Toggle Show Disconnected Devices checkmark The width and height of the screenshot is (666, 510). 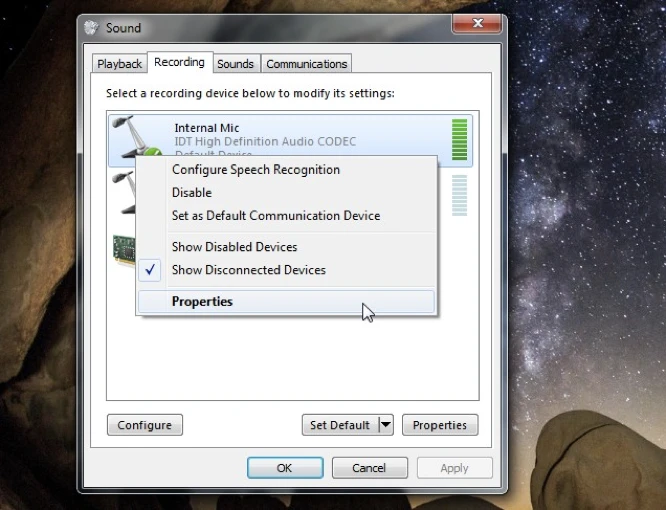point(248,270)
